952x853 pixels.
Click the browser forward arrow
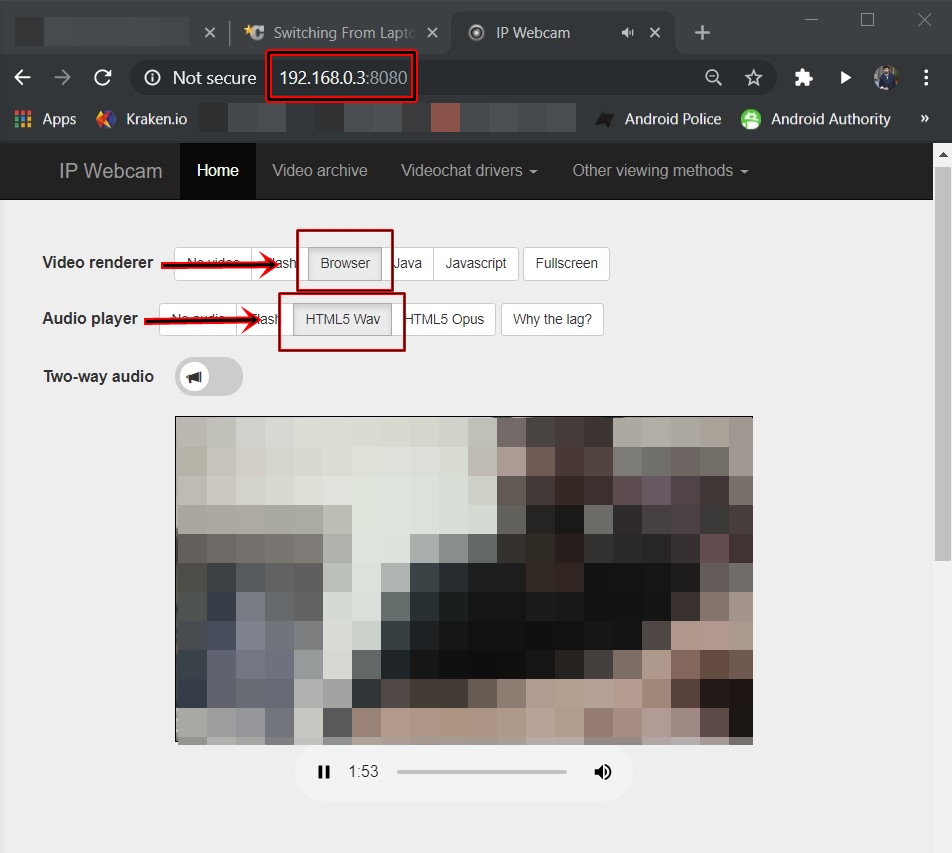pyautogui.click(x=62, y=78)
